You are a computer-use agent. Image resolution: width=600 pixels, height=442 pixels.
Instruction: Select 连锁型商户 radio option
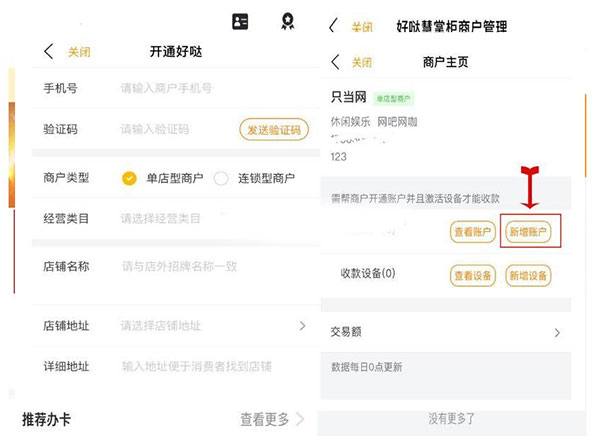221,178
